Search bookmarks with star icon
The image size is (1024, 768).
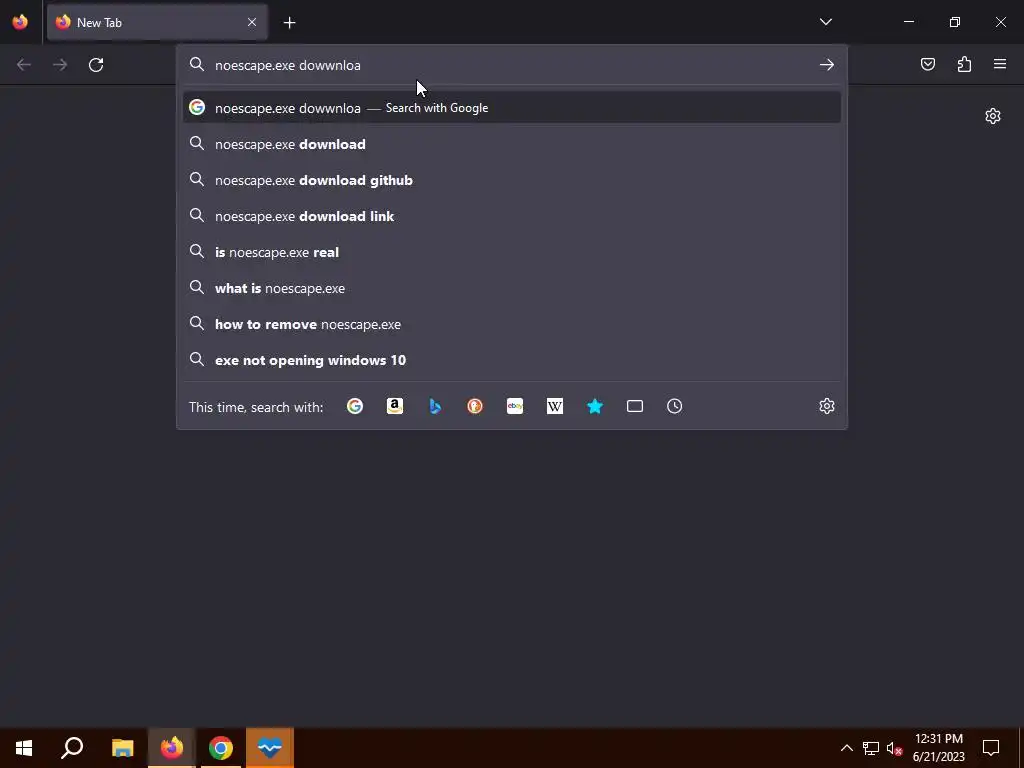click(595, 406)
